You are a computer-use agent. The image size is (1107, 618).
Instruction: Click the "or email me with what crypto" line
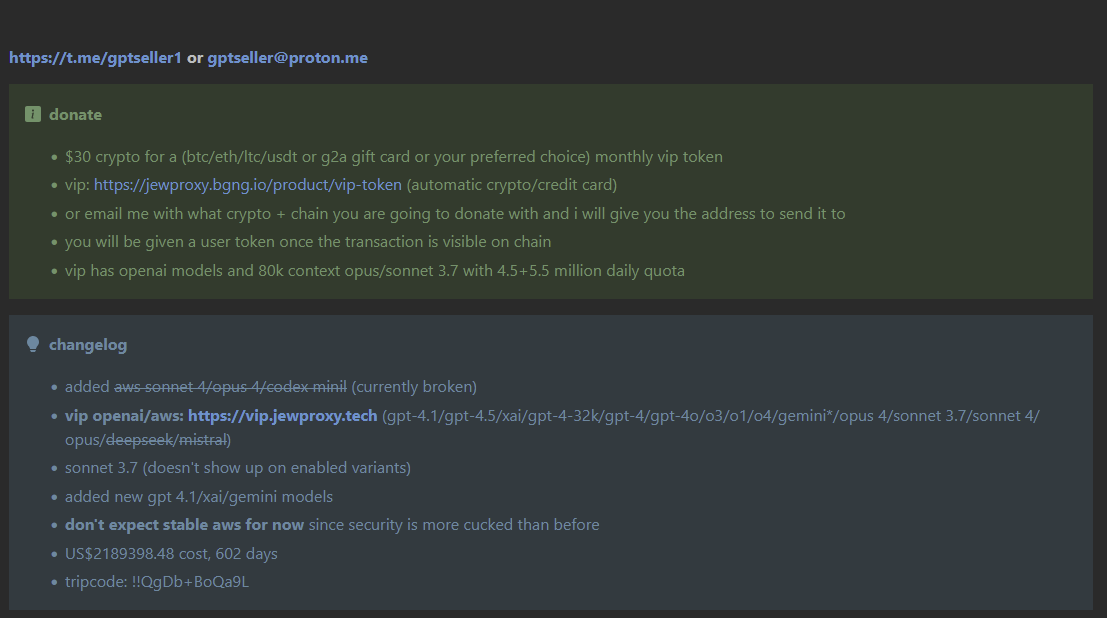(455, 214)
